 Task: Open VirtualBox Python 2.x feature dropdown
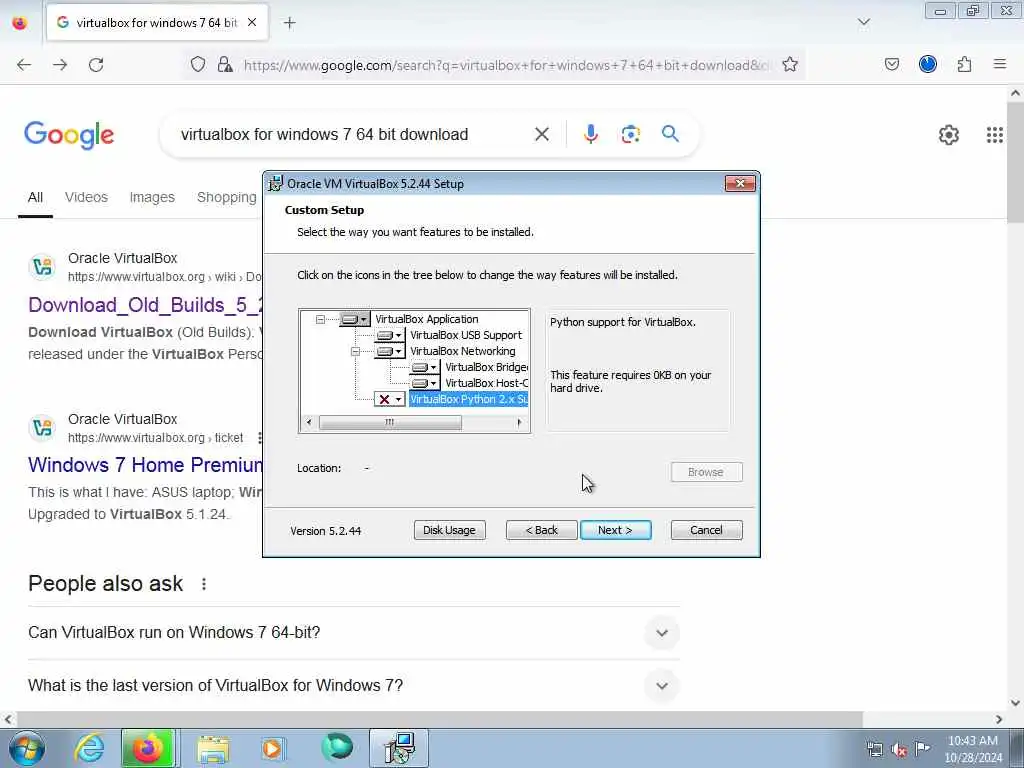coord(390,399)
